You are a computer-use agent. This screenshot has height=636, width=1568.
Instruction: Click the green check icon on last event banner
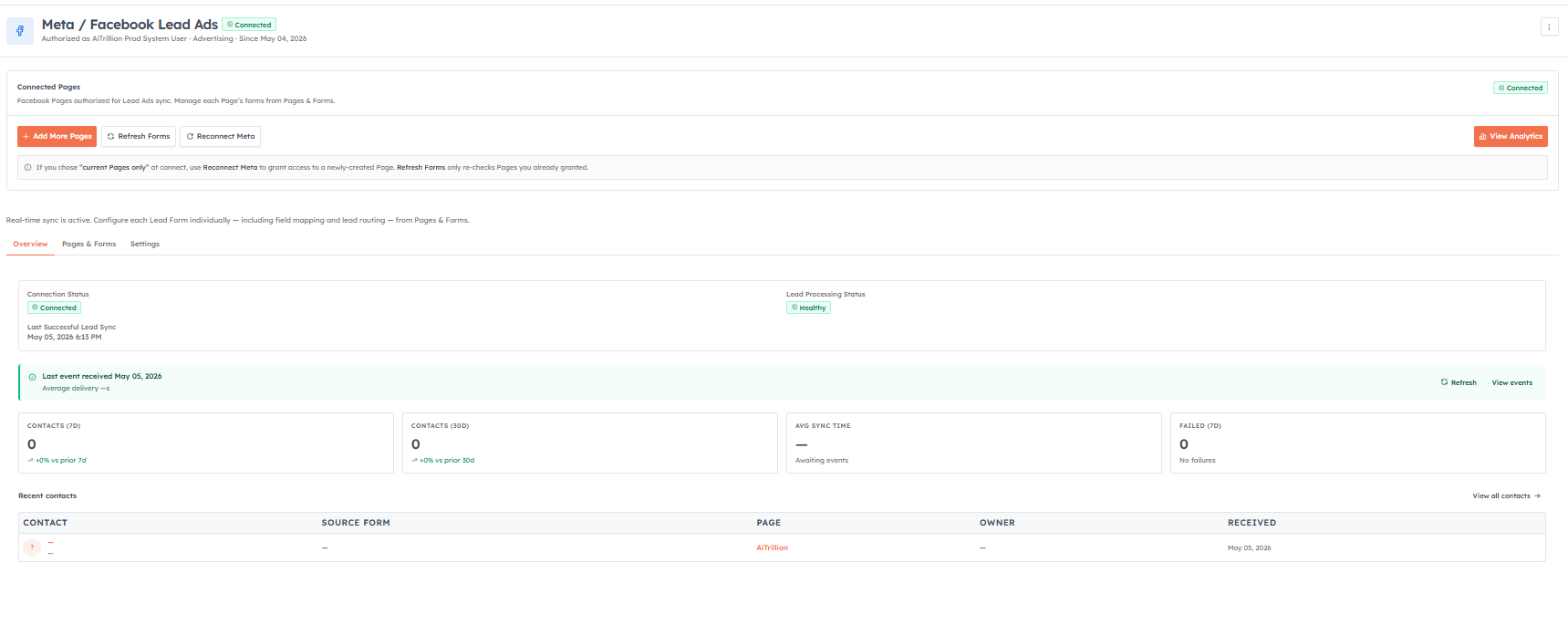pos(33,377)
